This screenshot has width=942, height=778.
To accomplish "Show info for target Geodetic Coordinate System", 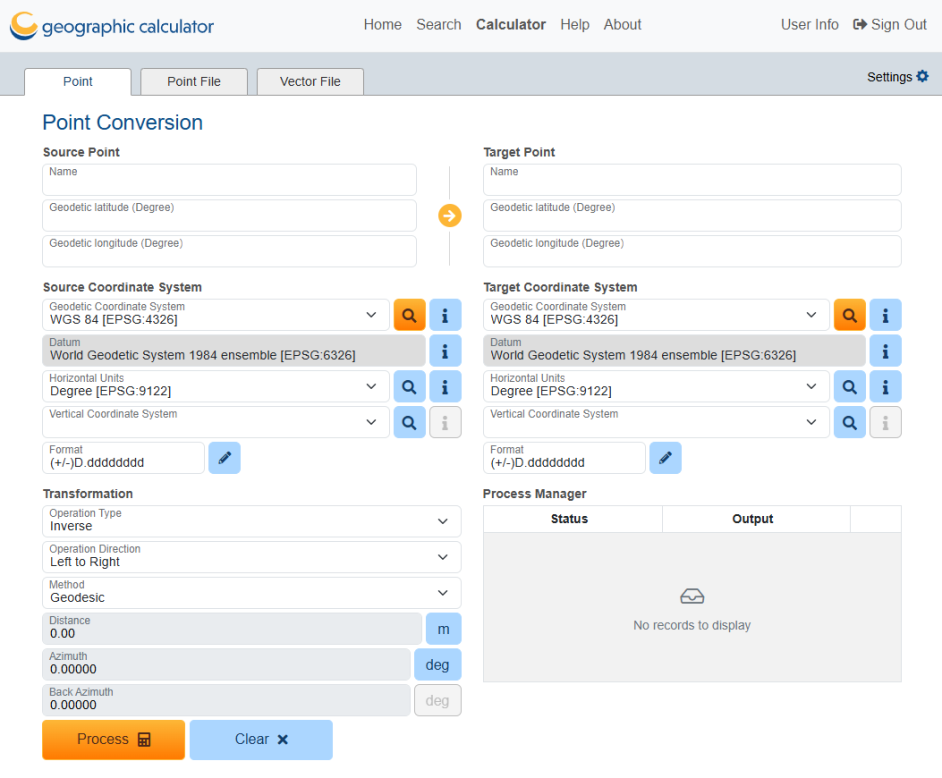I will (x=886, y=315).
